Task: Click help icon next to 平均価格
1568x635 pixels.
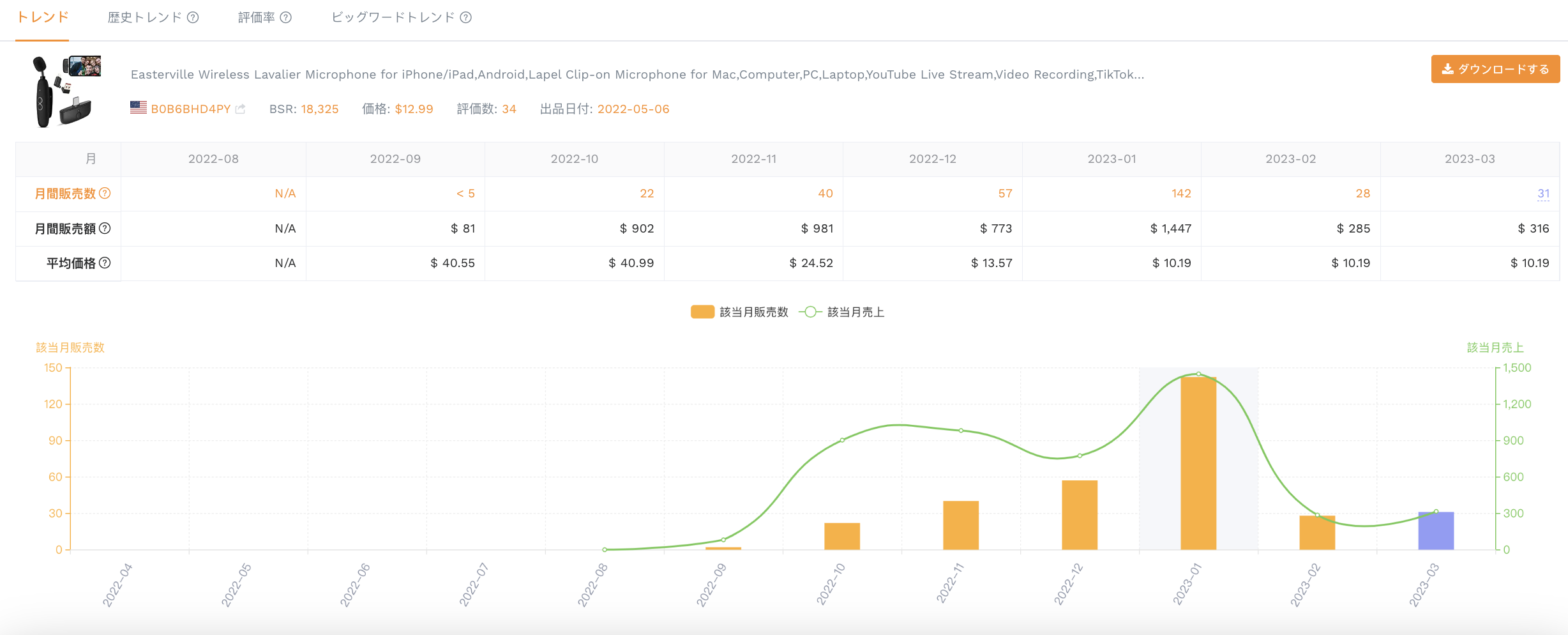Action: pos(105,263)
